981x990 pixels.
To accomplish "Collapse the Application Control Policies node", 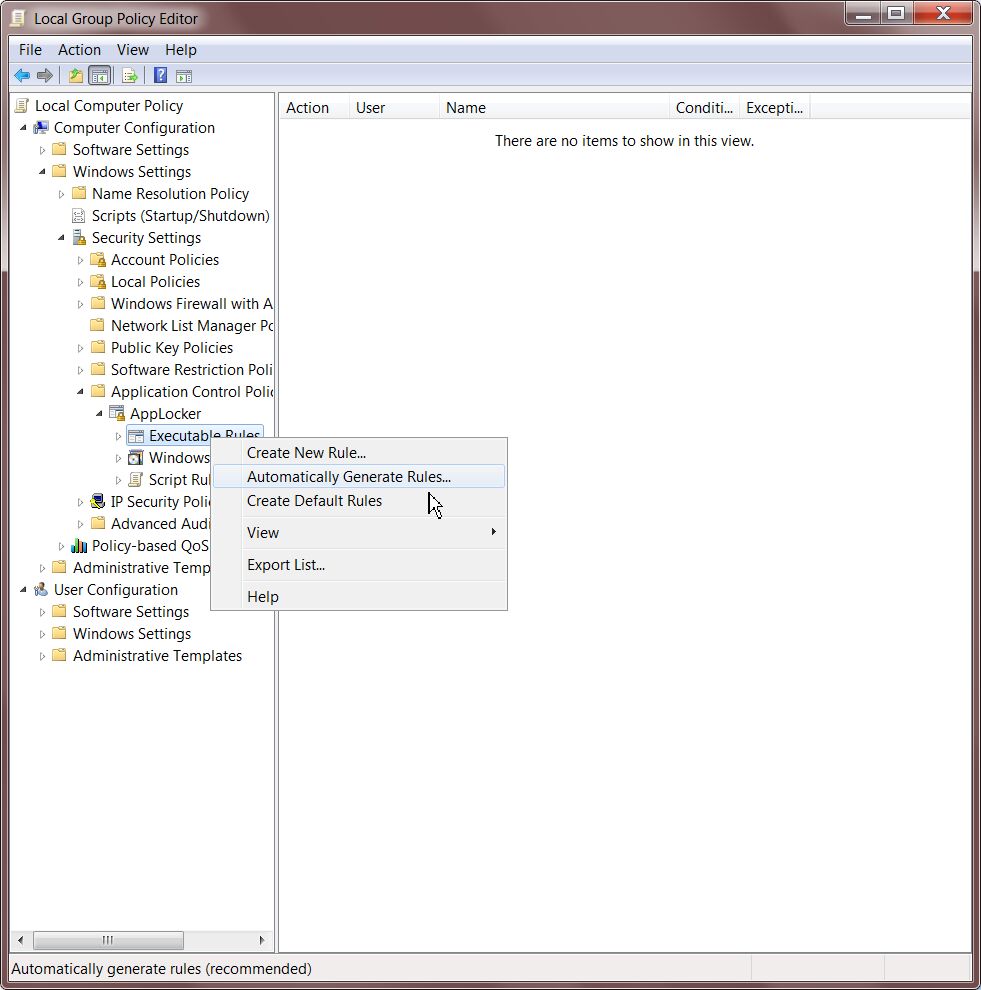I will click(x=80, y=392).
